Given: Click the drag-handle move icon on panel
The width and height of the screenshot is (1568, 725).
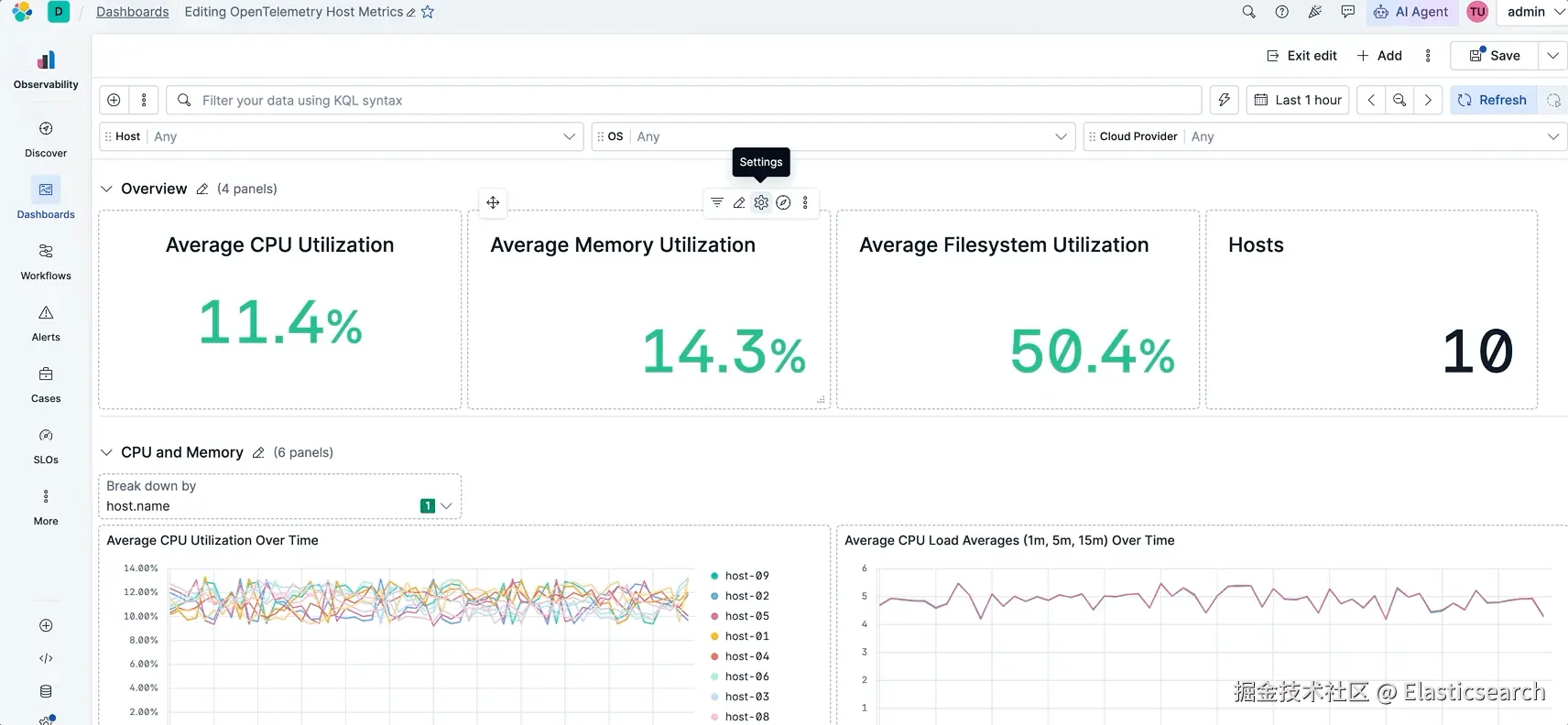Looking at the screenshot, I should [493, 202].
